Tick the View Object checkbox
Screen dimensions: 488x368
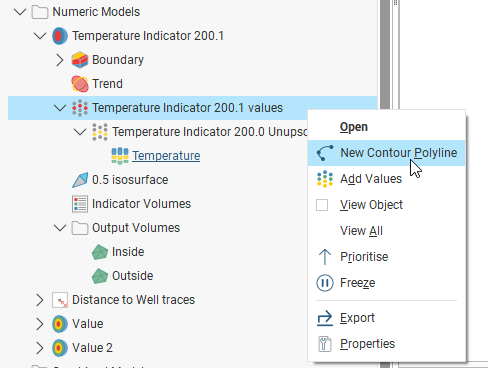(x=322, y=205)
